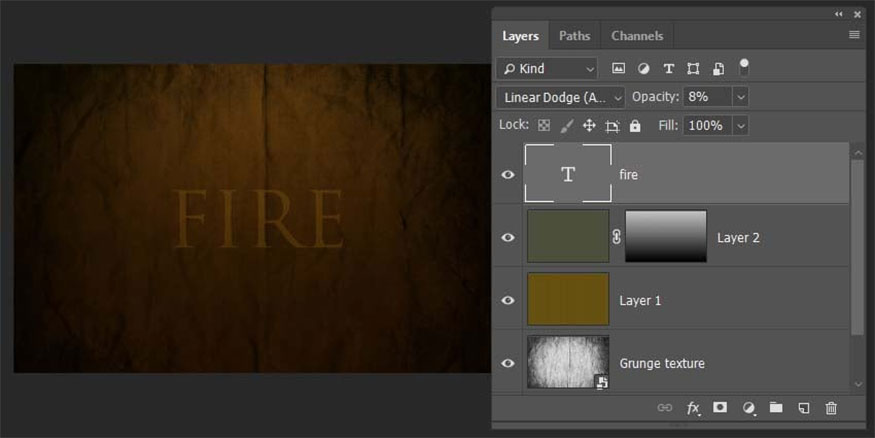This screenshot has width=875, height=438.
Task: Click the lock image pixels brush icon
Action: click(566, 126)
